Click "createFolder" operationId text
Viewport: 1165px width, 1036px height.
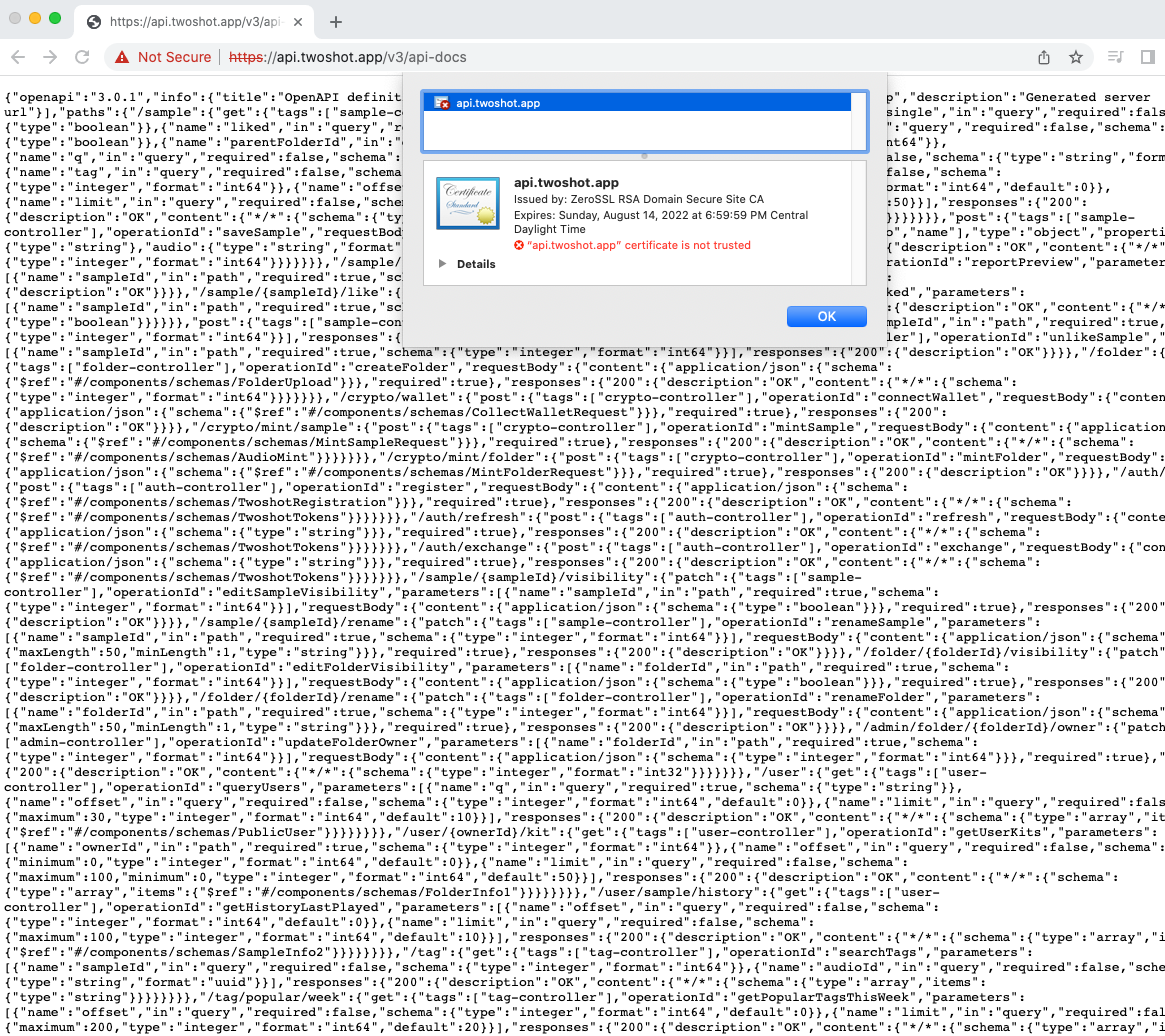tap(402, 367)
